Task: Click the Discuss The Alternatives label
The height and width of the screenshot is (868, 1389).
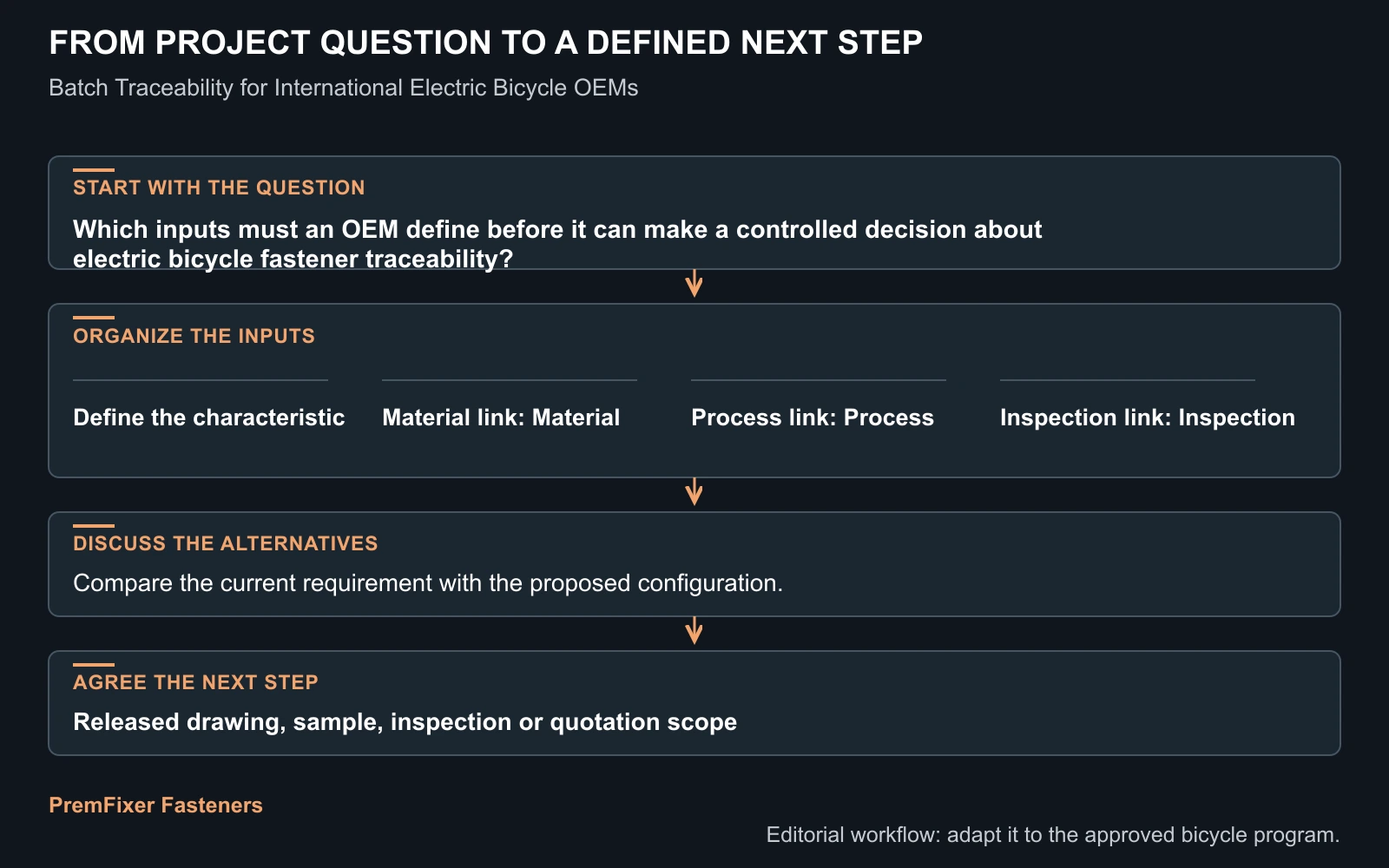Action: point(226,543)
